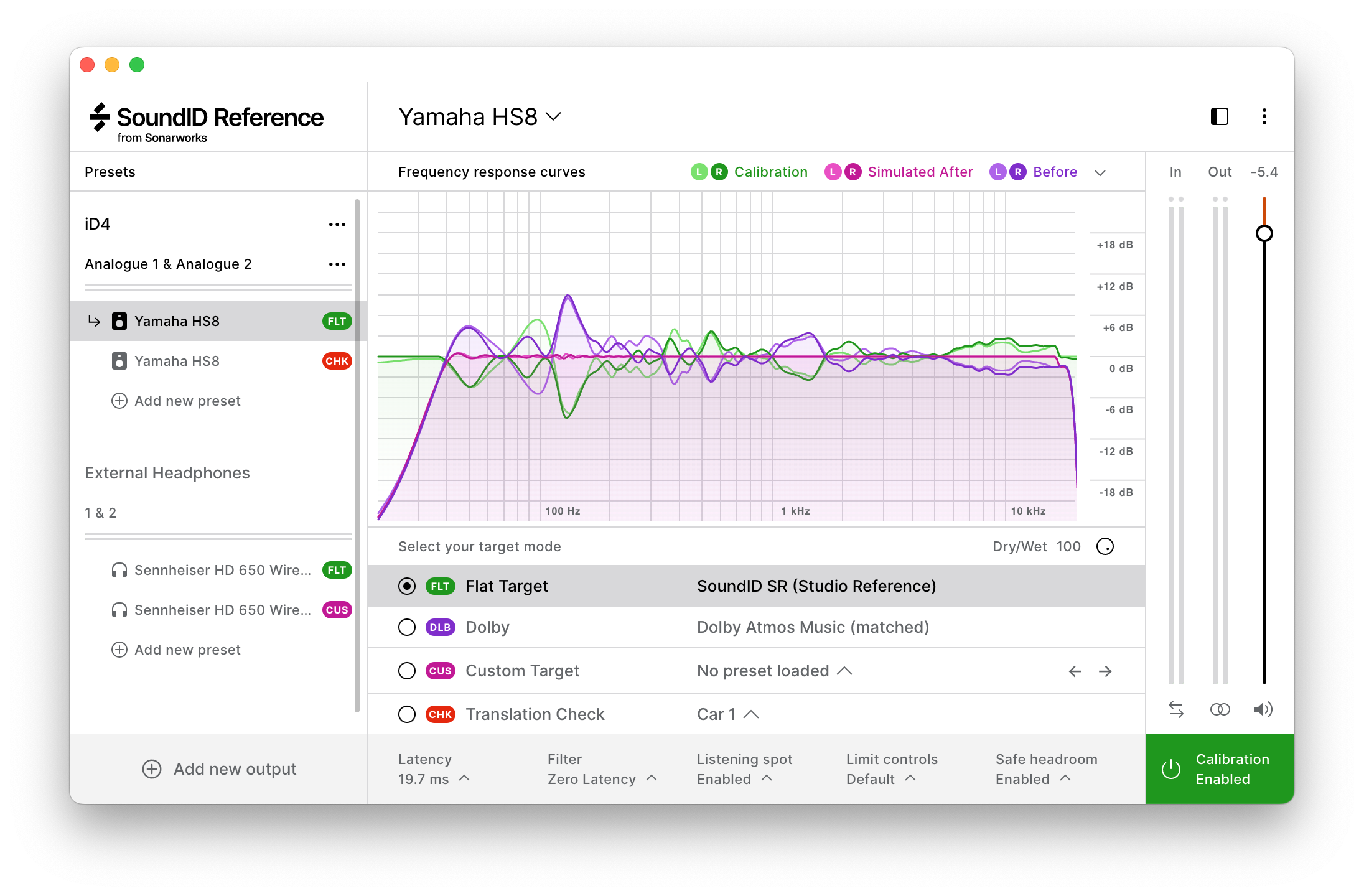
Task: Click Add new output button
Action: (x=219, y=769)
